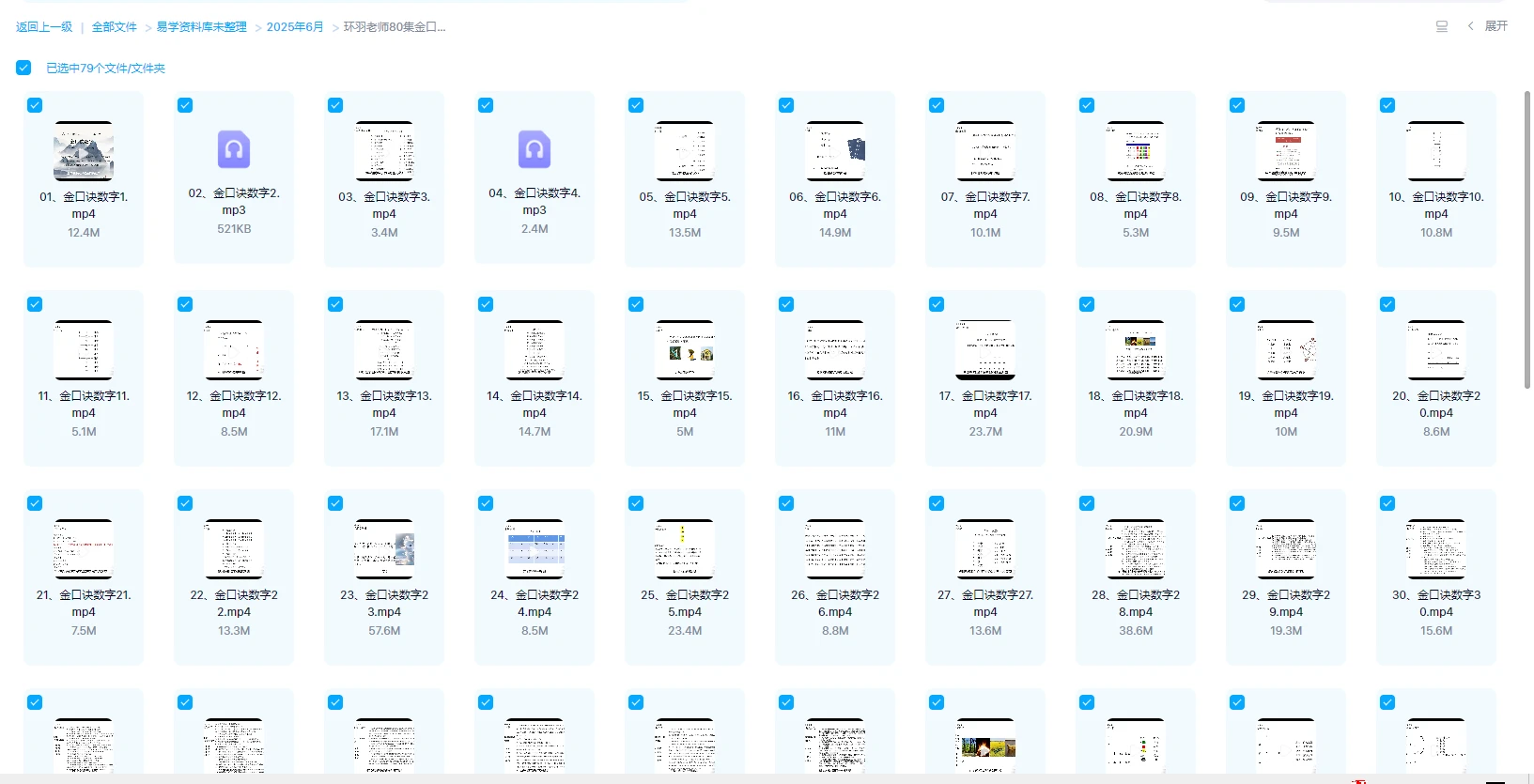
Task: Click the 展开 expand label
Action: click(x=1496, y=26)
